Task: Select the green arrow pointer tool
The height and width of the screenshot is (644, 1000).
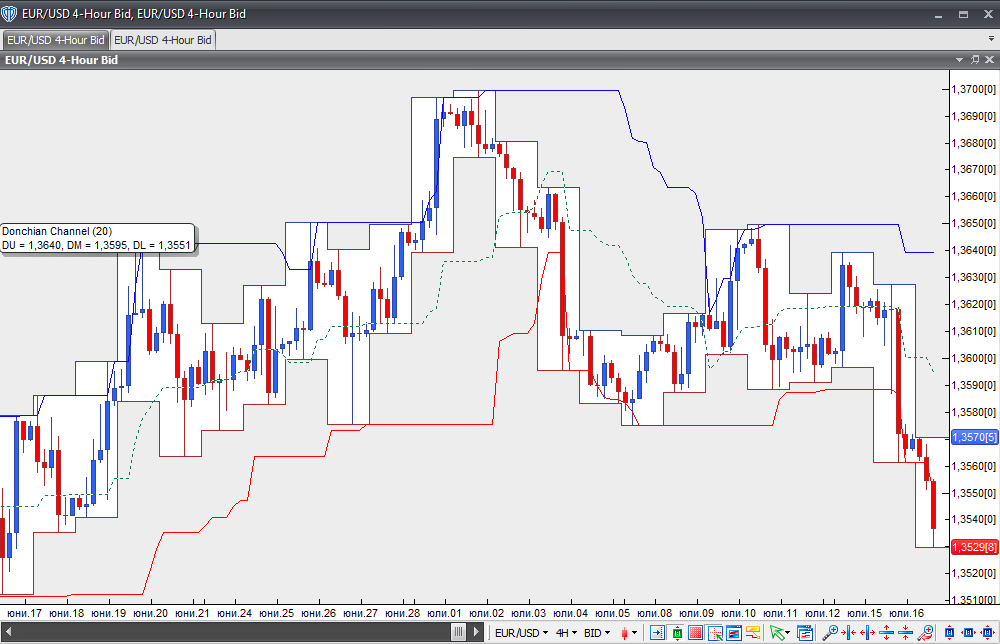Action: (776, 633)
